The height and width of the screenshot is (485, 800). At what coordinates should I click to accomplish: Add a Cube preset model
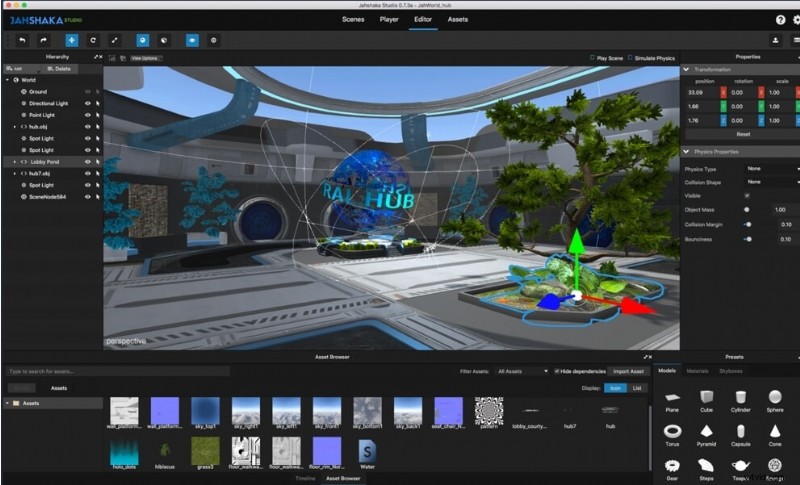[706, 402]
